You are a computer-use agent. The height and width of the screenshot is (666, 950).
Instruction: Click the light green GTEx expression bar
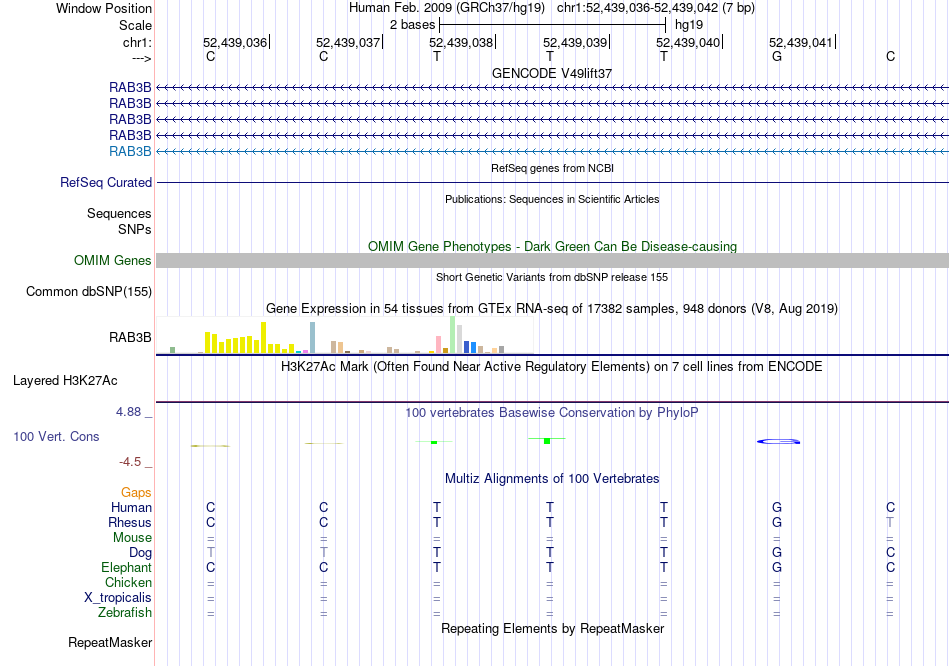(453, 335)
